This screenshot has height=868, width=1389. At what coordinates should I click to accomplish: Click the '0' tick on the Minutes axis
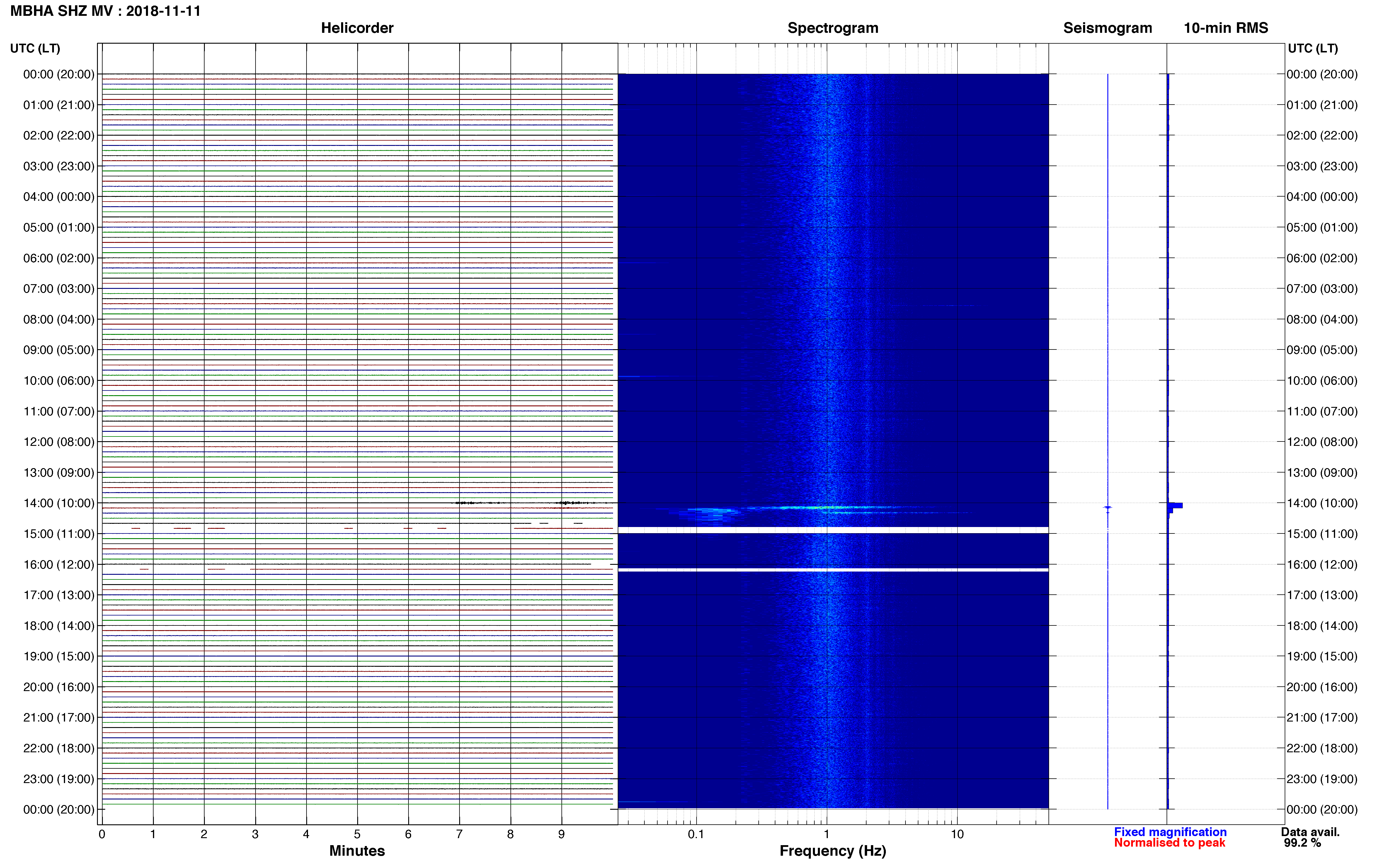pos(102,834)
